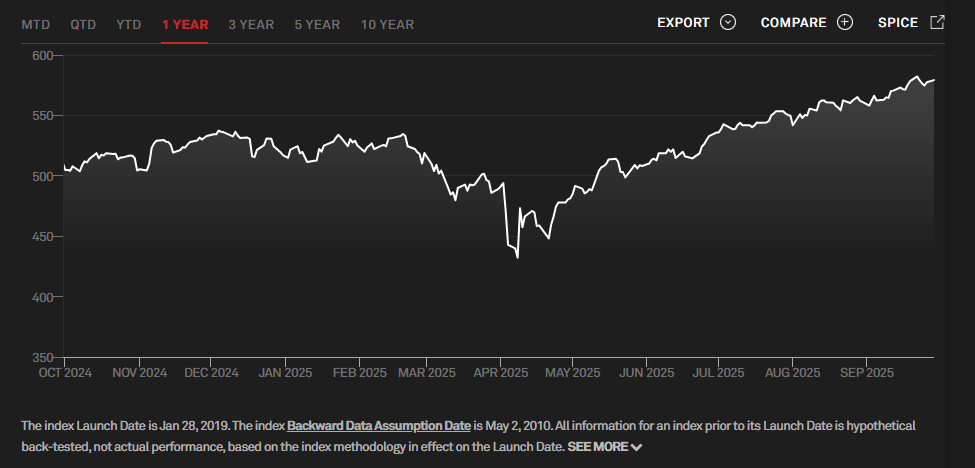
Task: Switch to the MTD time range
Action: pos(36,24)
